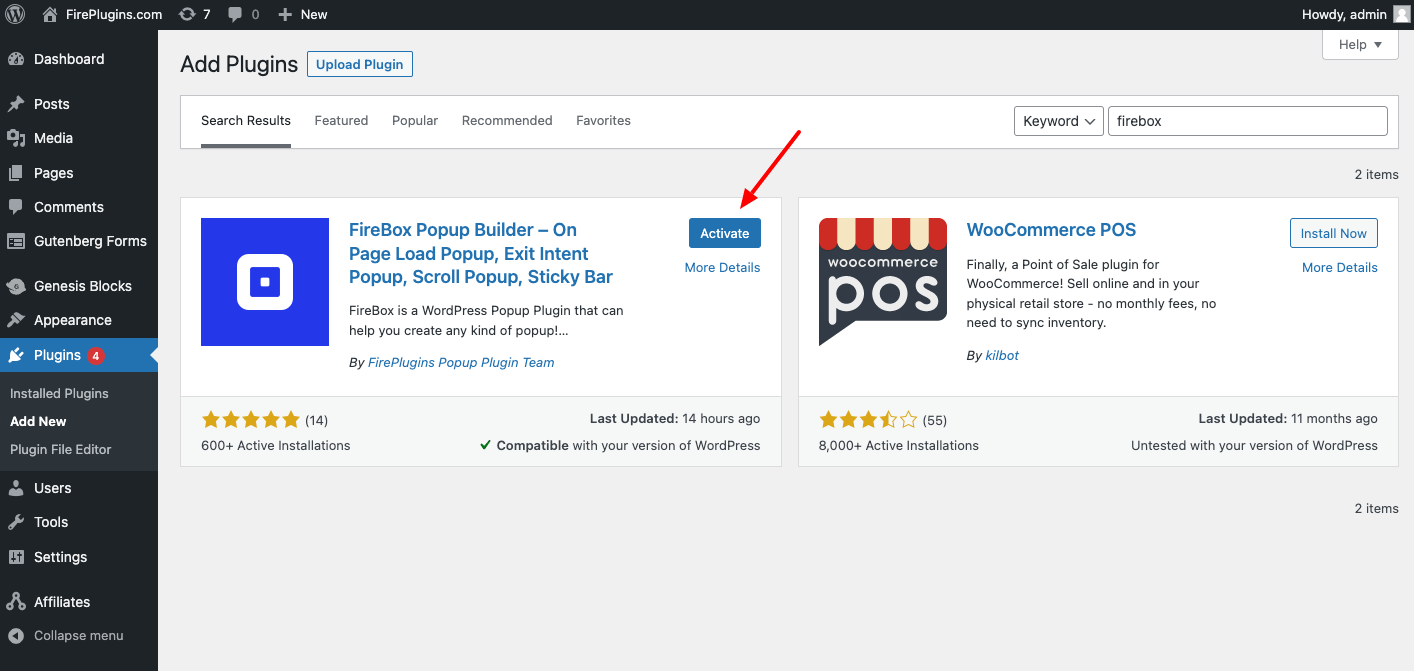Open the Gutenberg Forms menu label
Screen dimensions: 1414x671
[x=90, y=241]
